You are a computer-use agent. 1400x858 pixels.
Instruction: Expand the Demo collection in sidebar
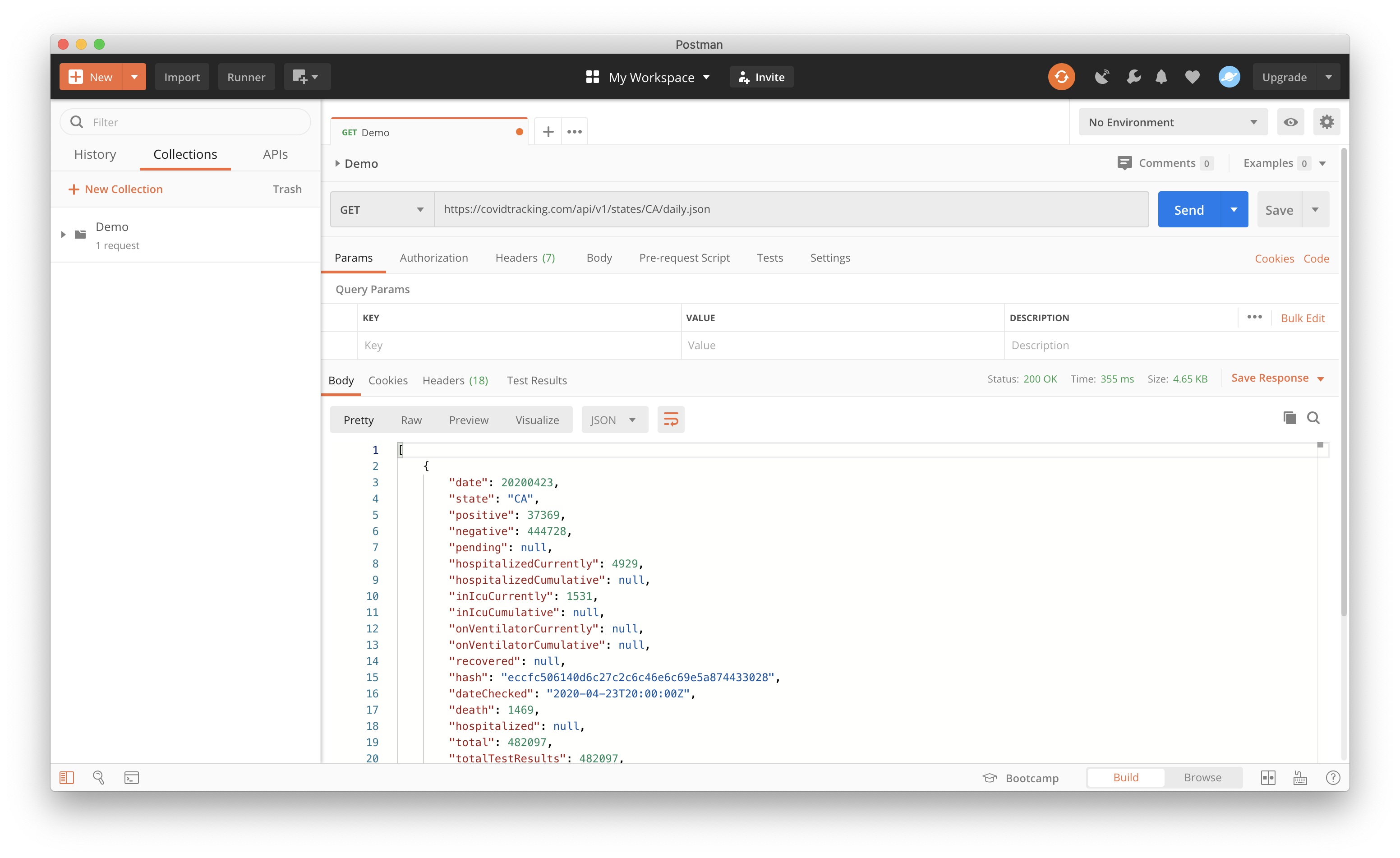tap(63, 234)
